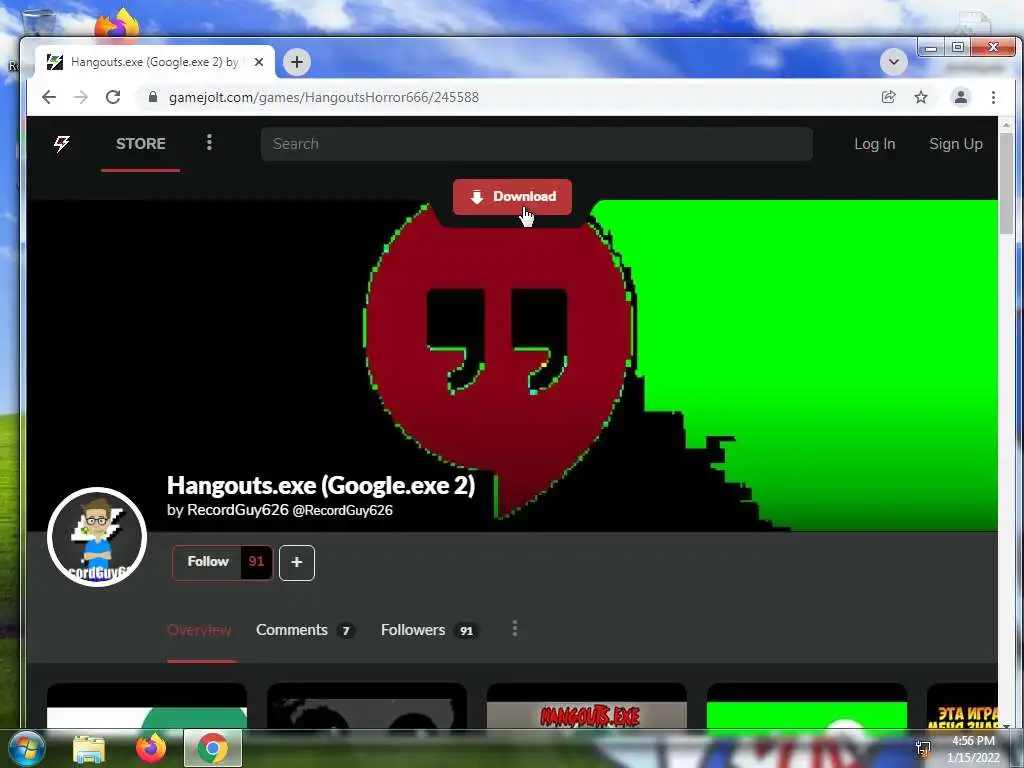Viewport: 1024px width, 768px height.
Task: Open the navbar three-dot more menu
Action: pos(210,142)
